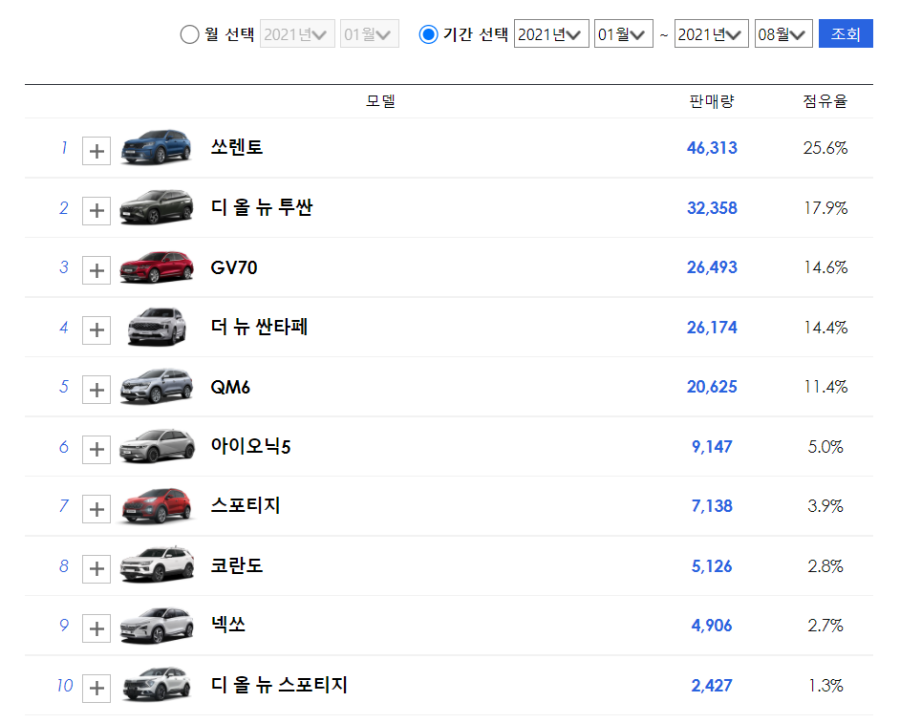The image size is (900, 723).
Task: Select the 기간 선택 radio button
Action: click(x=428, y=34)
